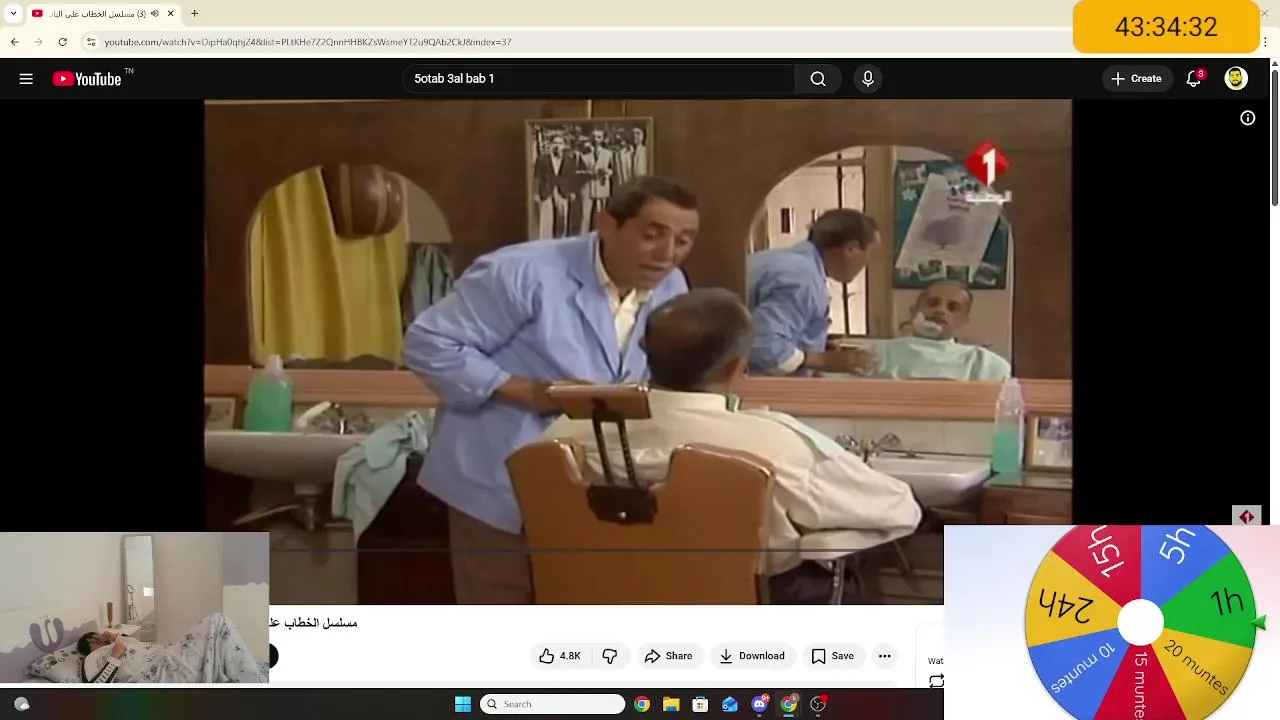This screenshot has height=720, width=1280.
Task: Start voice search with microphone icon
Action: tap(868, 79)
